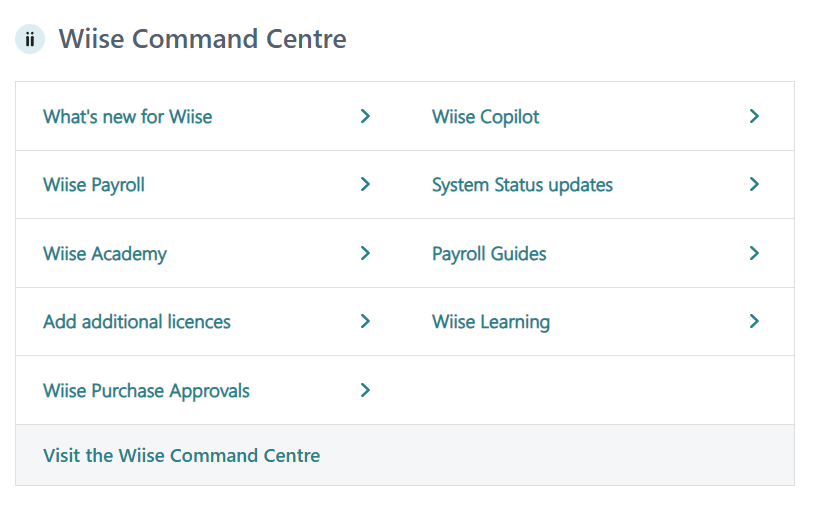Click the chevron next to System Status updates
814x506 pixels.
754,184
